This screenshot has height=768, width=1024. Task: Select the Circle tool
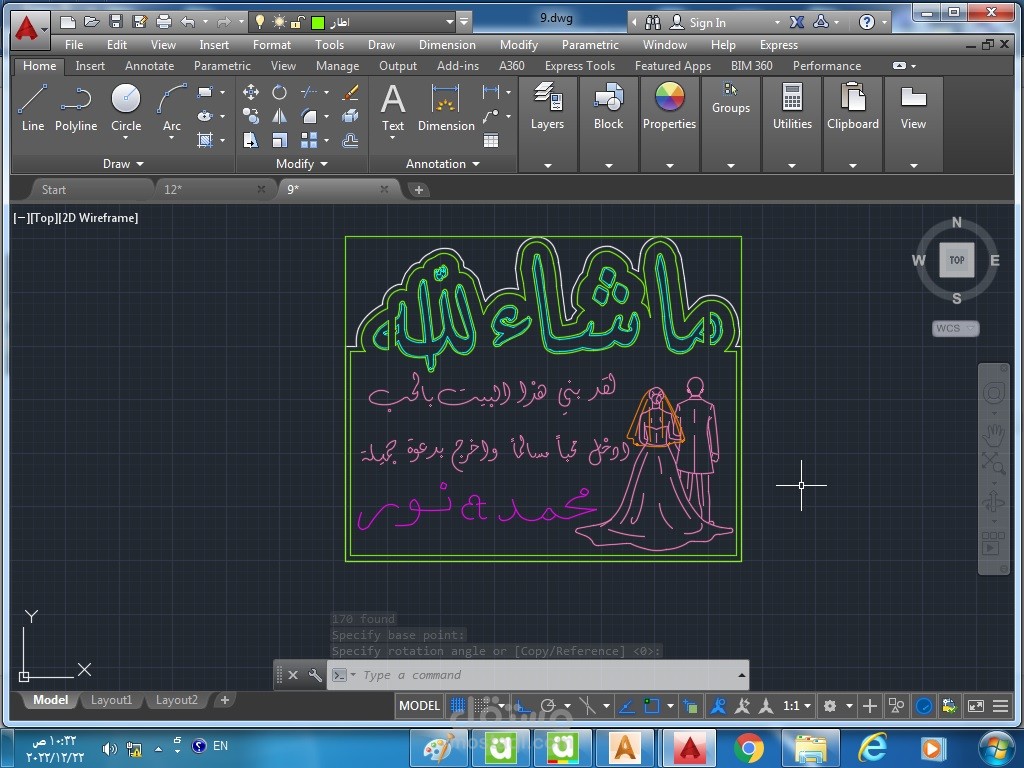[x=126, y=107]
